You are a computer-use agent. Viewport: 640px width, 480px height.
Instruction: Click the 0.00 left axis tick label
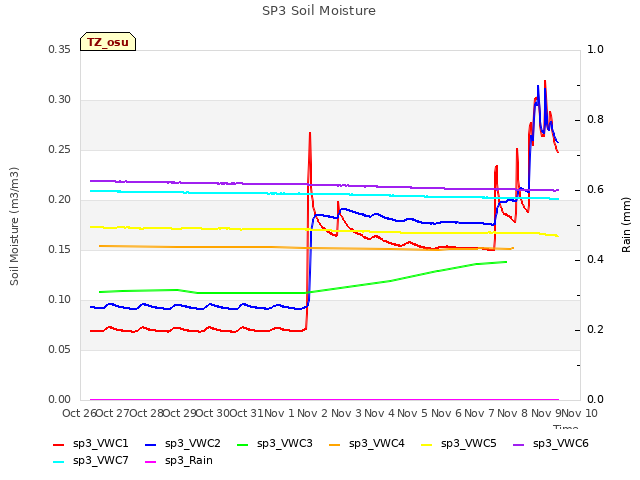pyautogui.click(x=59, y=400)
